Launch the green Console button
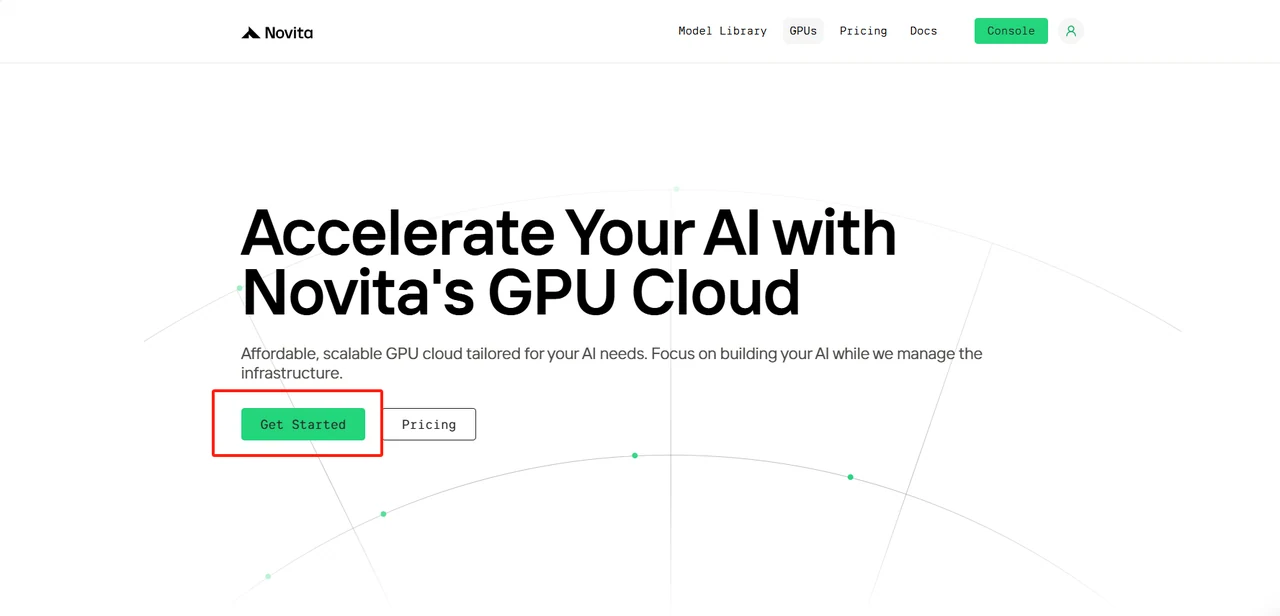The width and height of the screenshot is (1280, 616). [1011, 31]
